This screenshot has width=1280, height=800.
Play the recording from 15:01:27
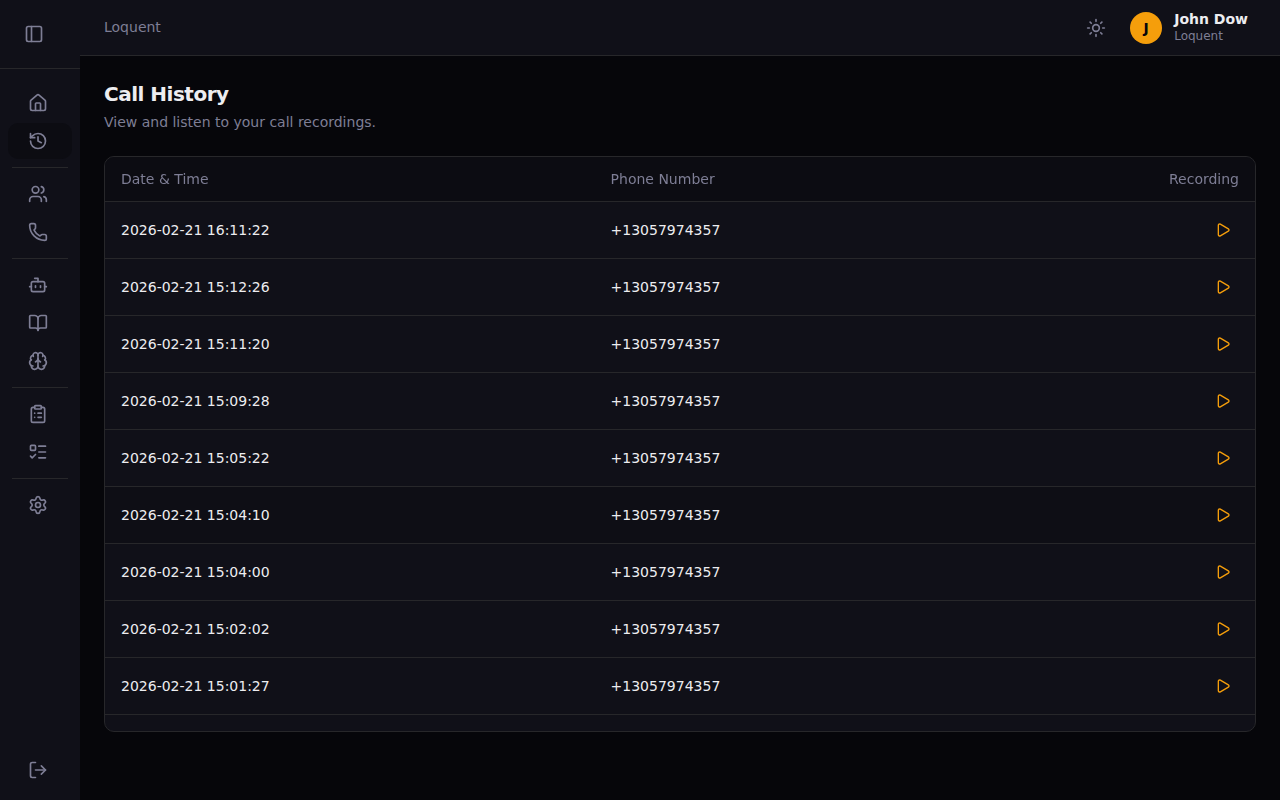(1223, 686)
